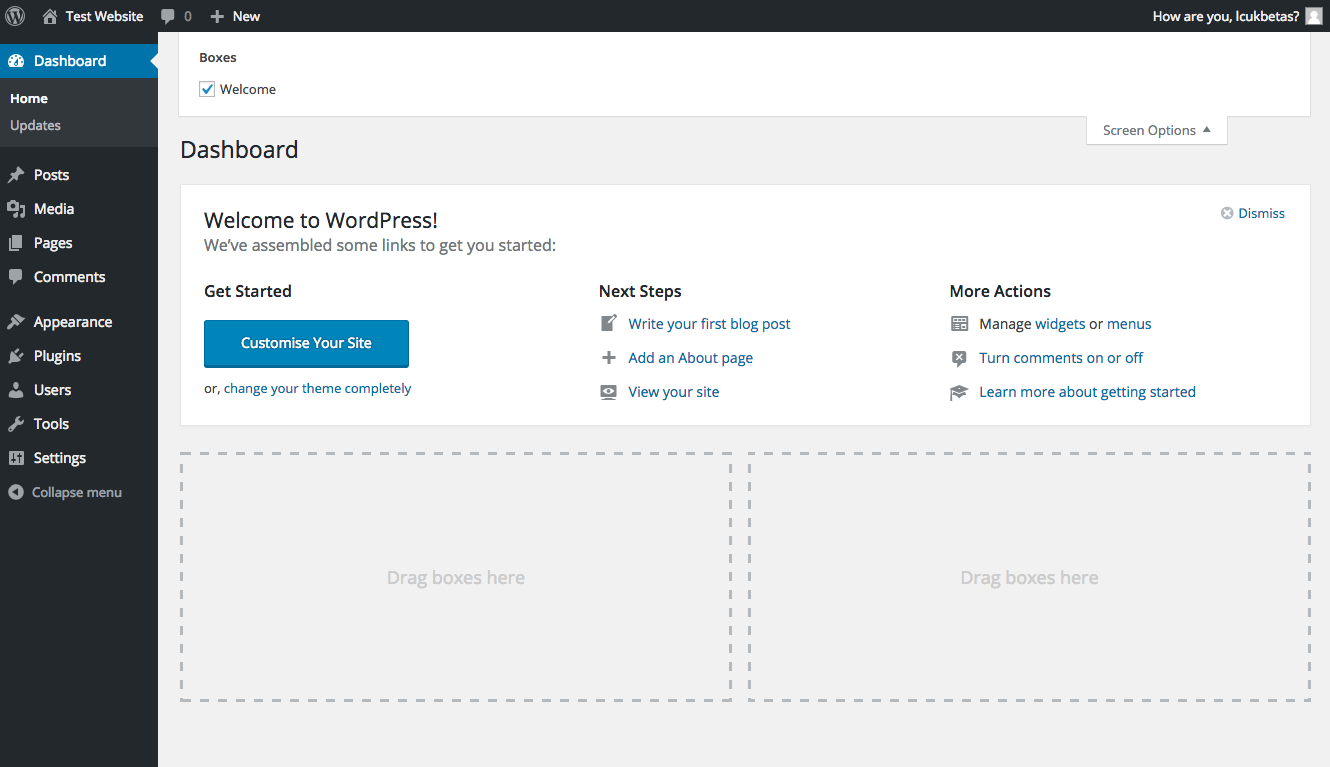Collapse the admin sidebar menu
This screenshot has width=1330, height=767.
[x=64, y=491]
